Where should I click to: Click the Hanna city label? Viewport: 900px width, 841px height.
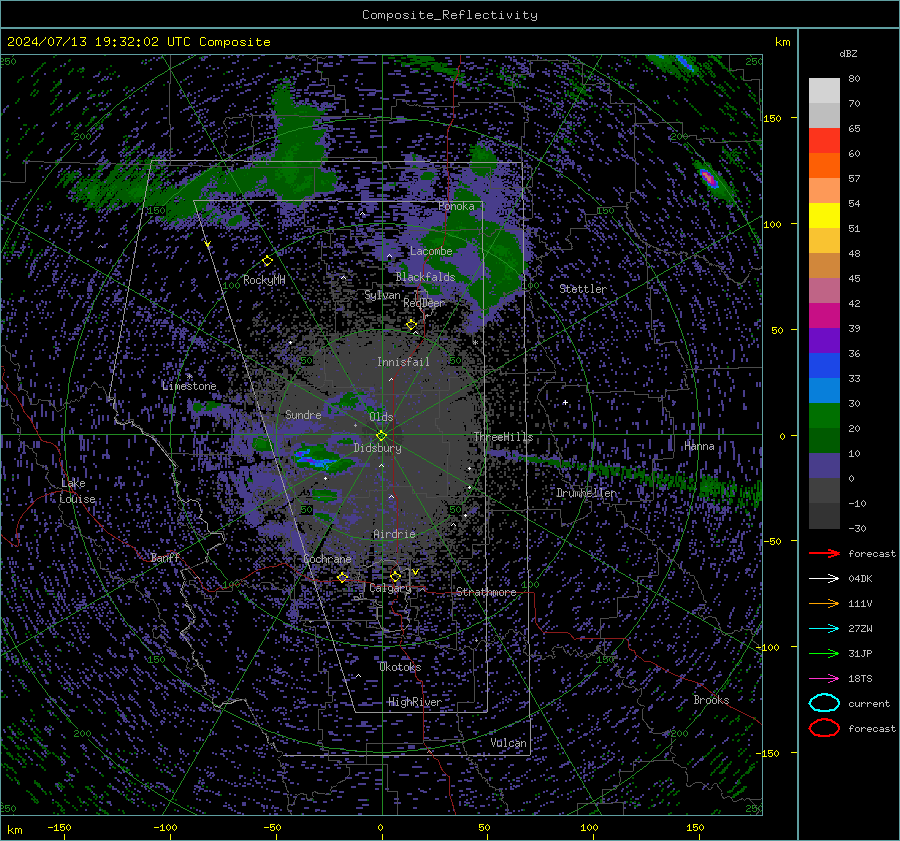click(x=699, y=446)
